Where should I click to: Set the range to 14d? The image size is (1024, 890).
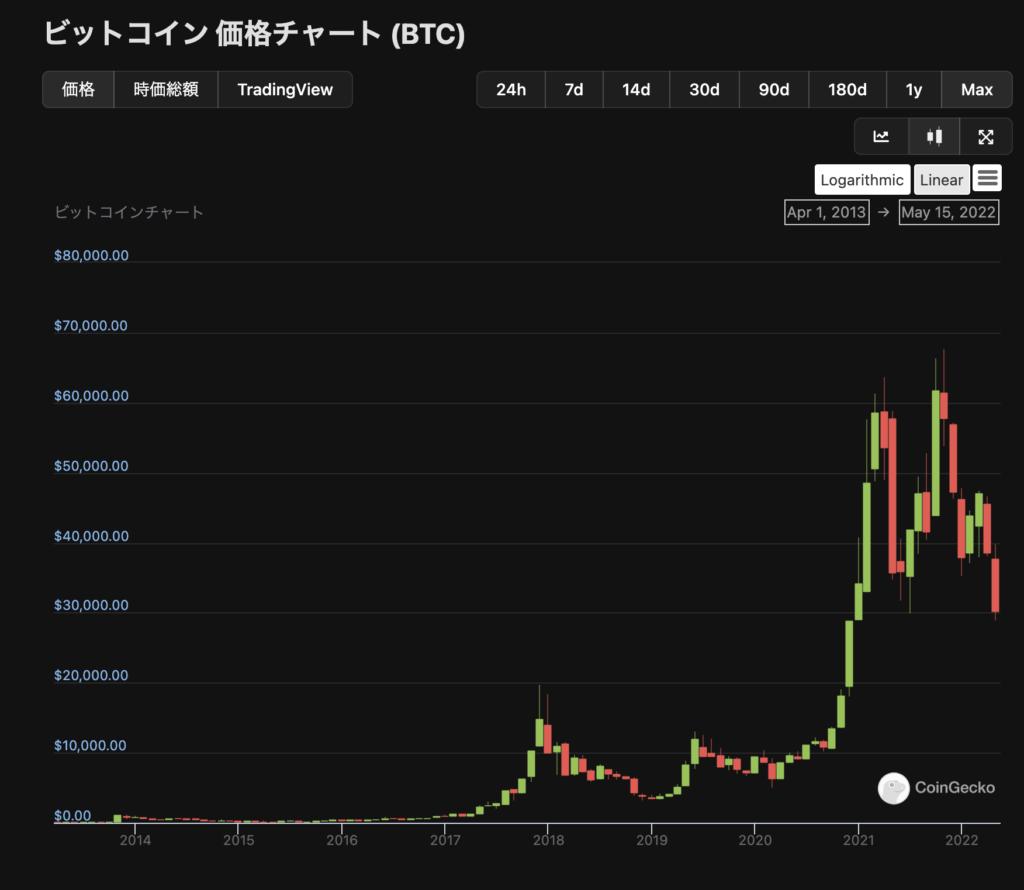coord(636,89)
